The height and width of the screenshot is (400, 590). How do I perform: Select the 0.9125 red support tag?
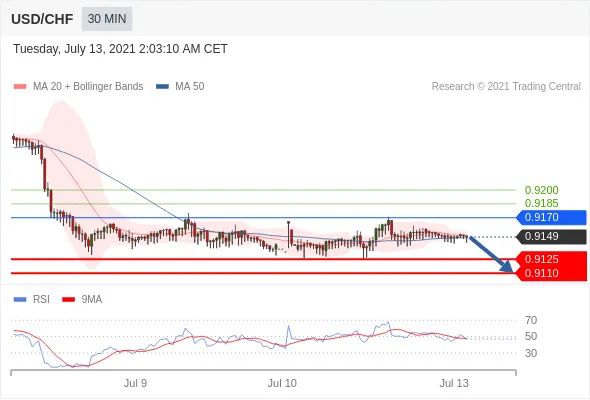551,259
